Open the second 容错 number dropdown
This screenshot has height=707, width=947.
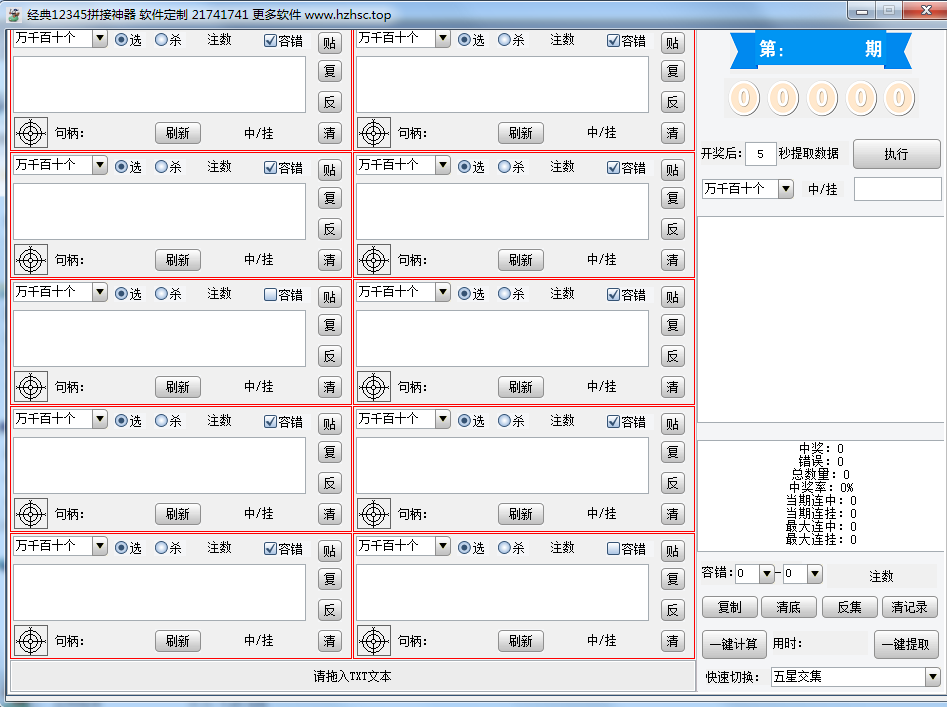[x=815, y=574]
